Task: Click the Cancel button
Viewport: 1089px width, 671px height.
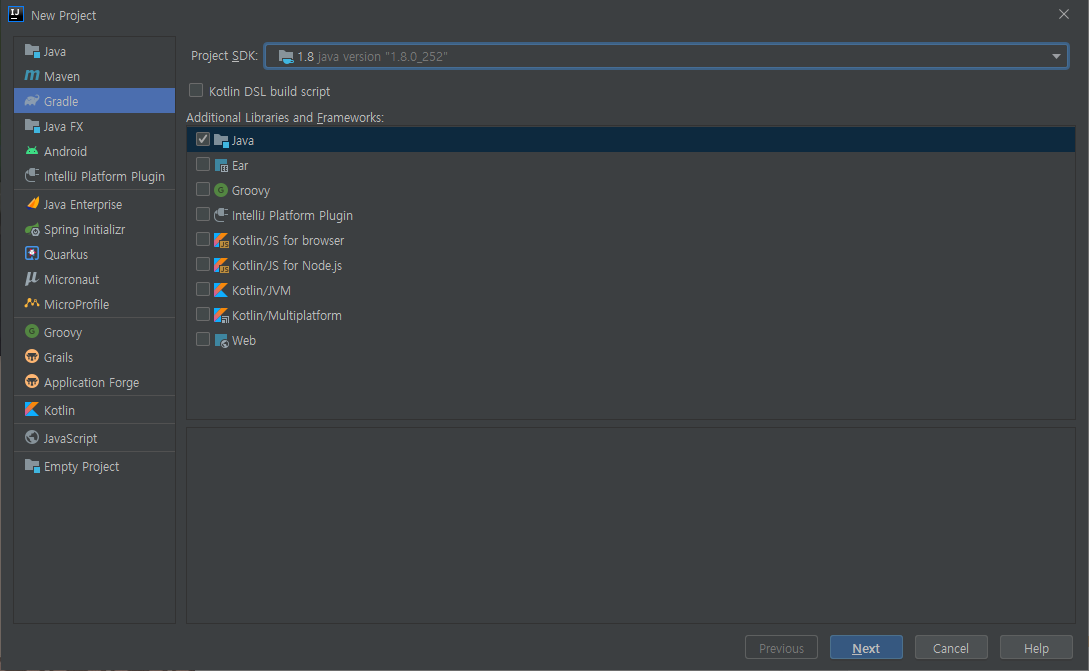Action: [951, 647]
